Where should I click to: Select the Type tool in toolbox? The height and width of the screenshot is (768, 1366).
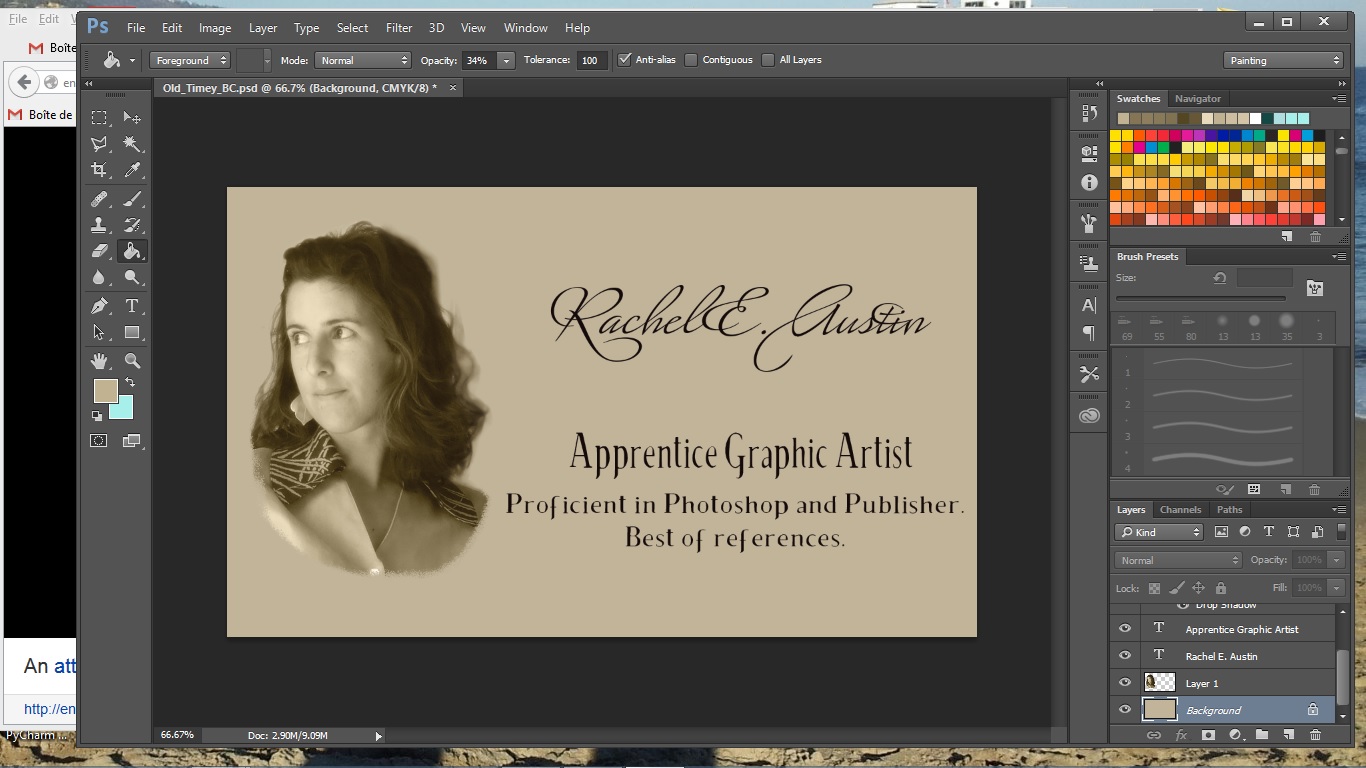pyautogui.click(x=131, y=306)
